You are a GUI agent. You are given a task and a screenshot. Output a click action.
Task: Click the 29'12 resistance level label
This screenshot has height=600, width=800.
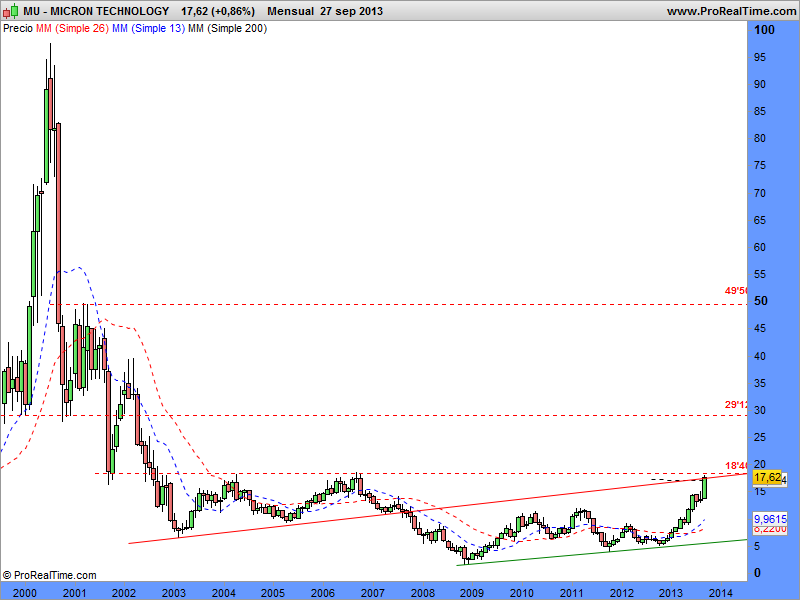point(736,405)
